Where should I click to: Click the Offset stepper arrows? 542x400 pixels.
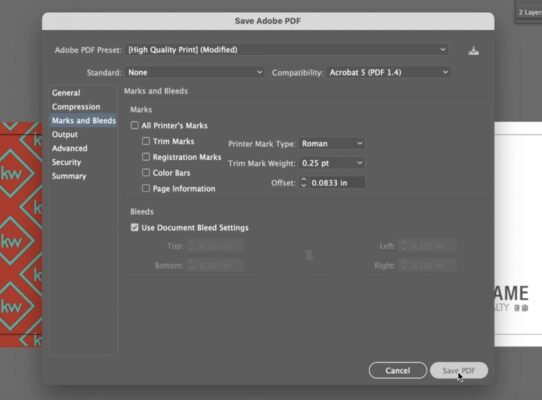pos(303,183)
